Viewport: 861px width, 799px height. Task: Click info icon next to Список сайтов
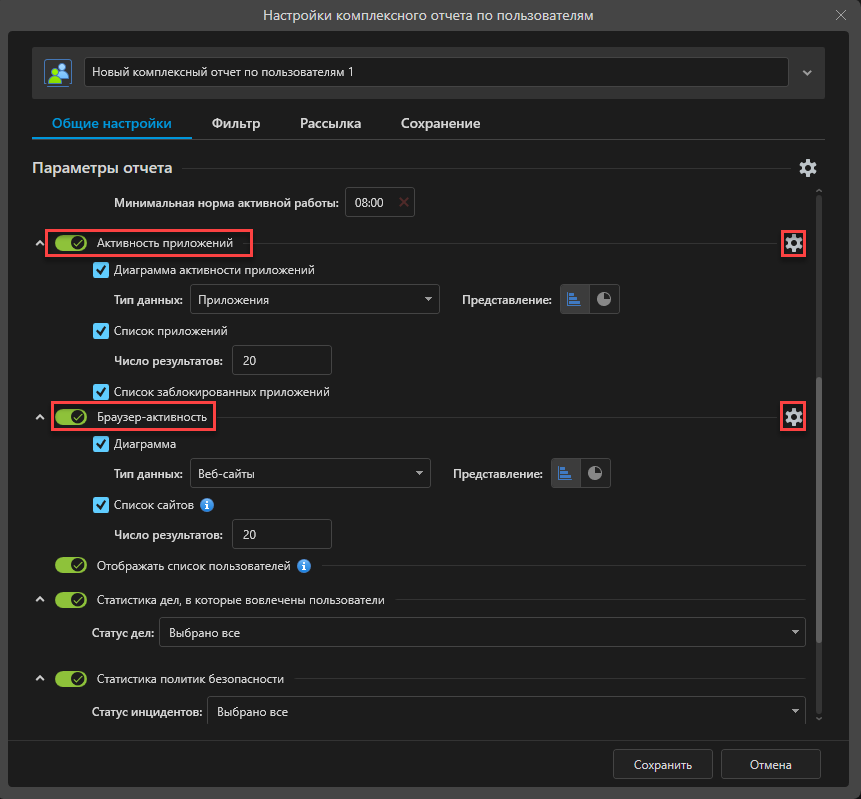click(207, 504)
